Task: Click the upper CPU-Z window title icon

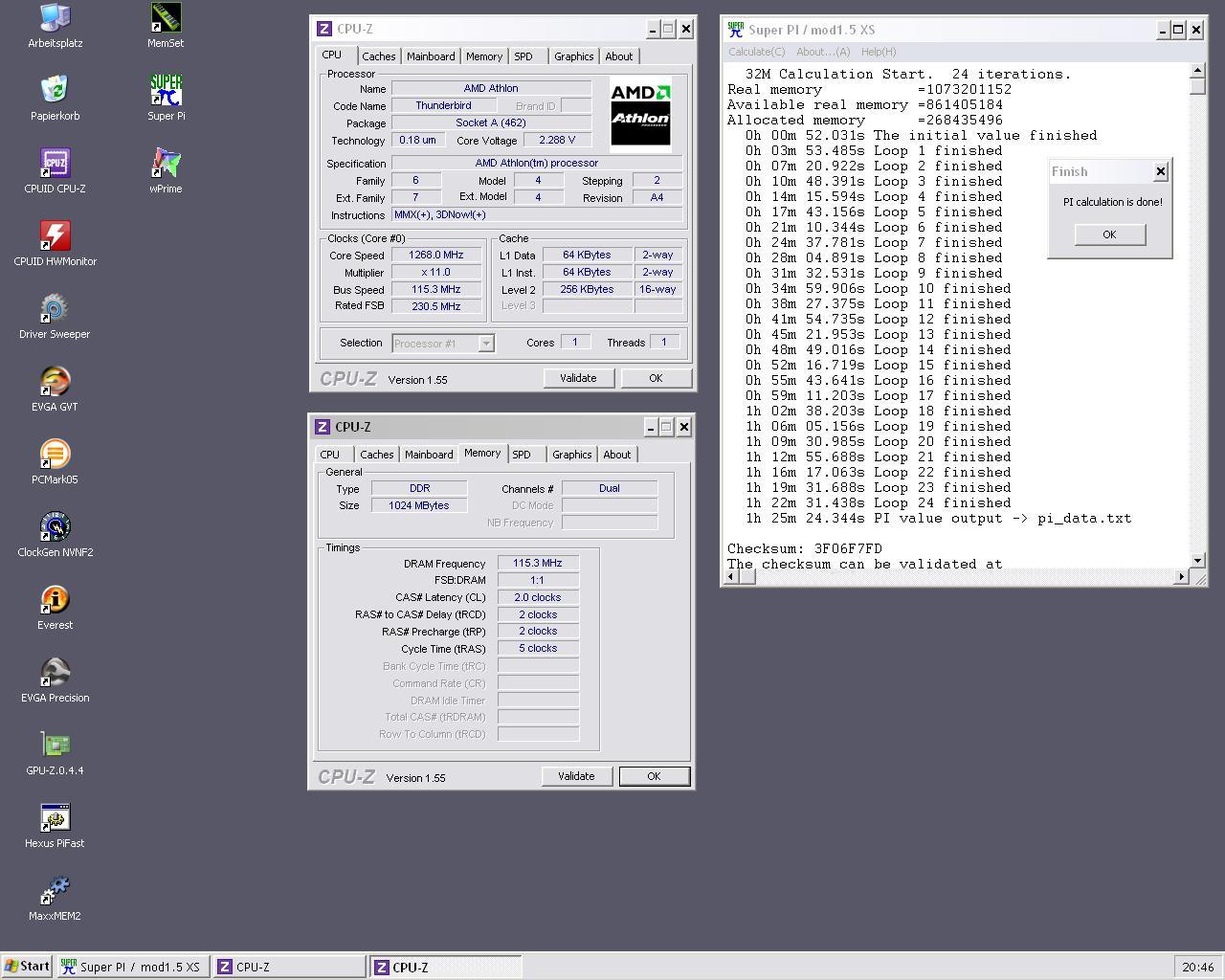Action: [x=323, y=29]
